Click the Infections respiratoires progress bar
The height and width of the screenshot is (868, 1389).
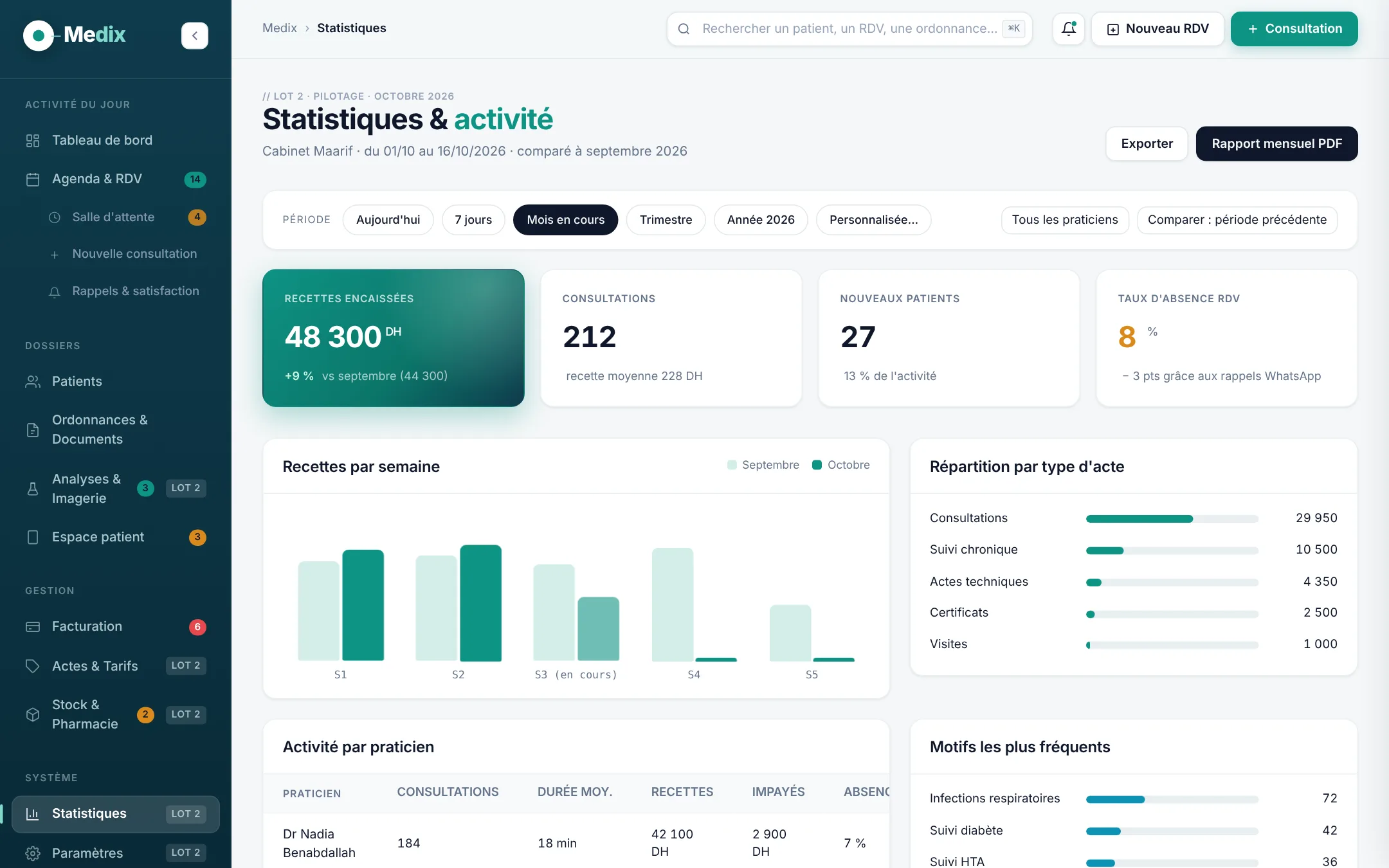[1172, 799]
